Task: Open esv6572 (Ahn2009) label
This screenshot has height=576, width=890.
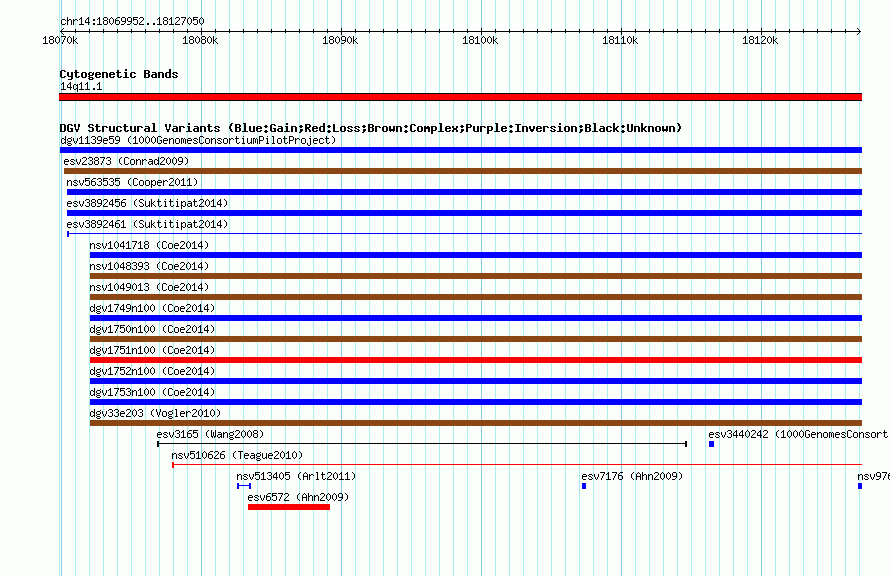Action: click(x=298, y=497)
